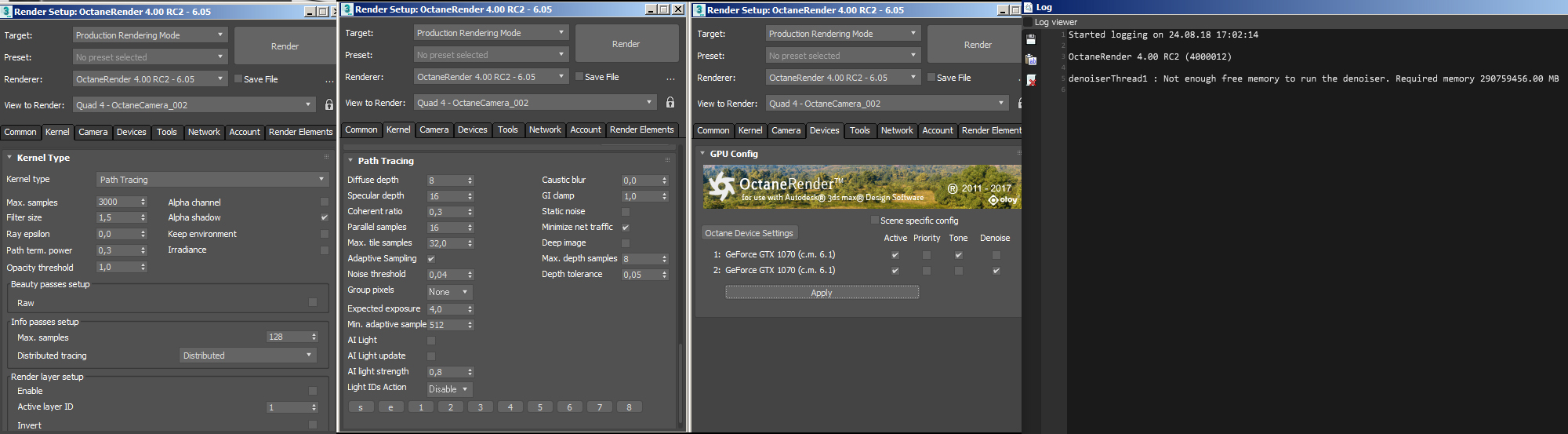The image size is (1568, 434).
Task: Open Renderer dropdown in Path Tracing window
Action: coord(491,77)
